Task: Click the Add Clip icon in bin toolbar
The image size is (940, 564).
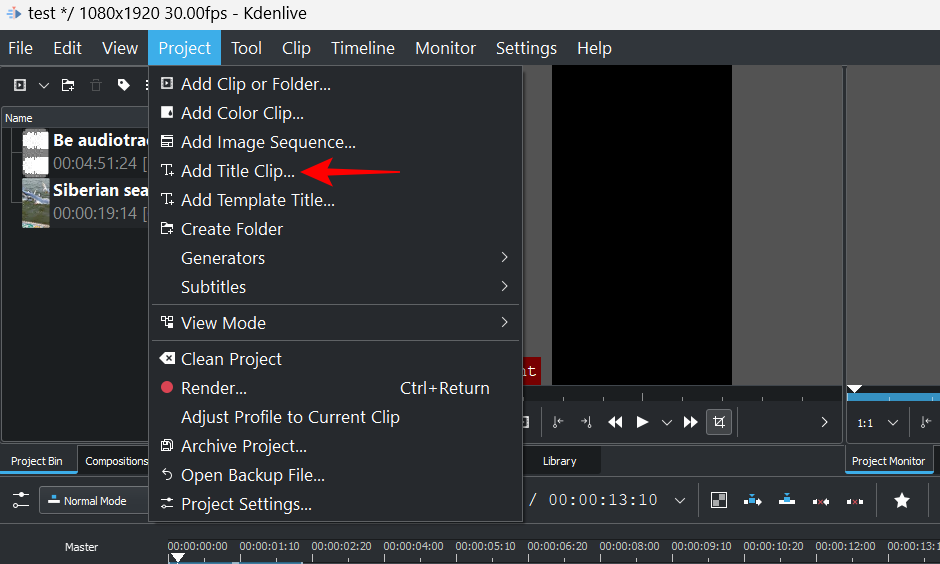Action: click(20, 85)
